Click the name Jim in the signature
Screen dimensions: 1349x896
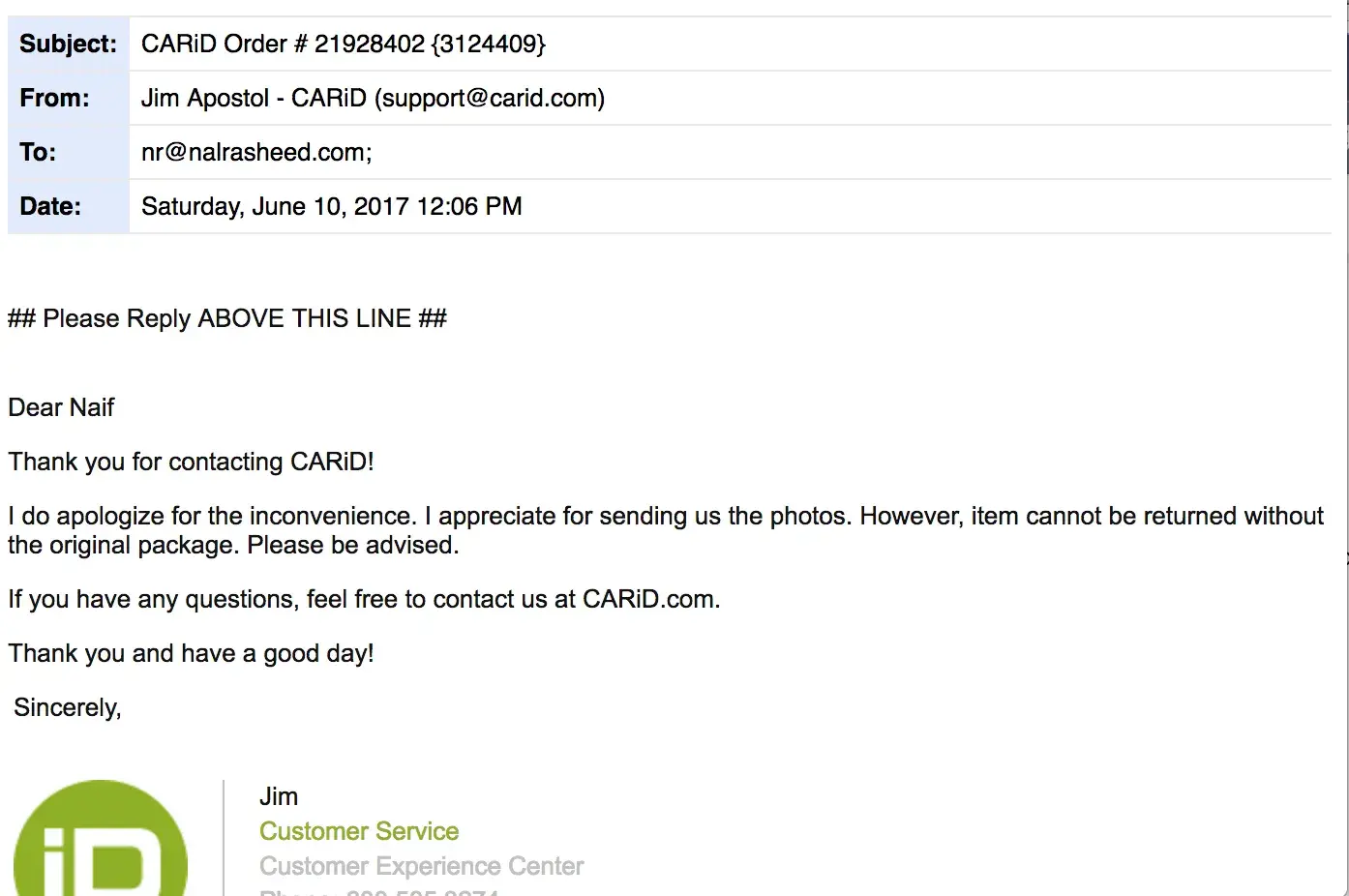[279, 797]
